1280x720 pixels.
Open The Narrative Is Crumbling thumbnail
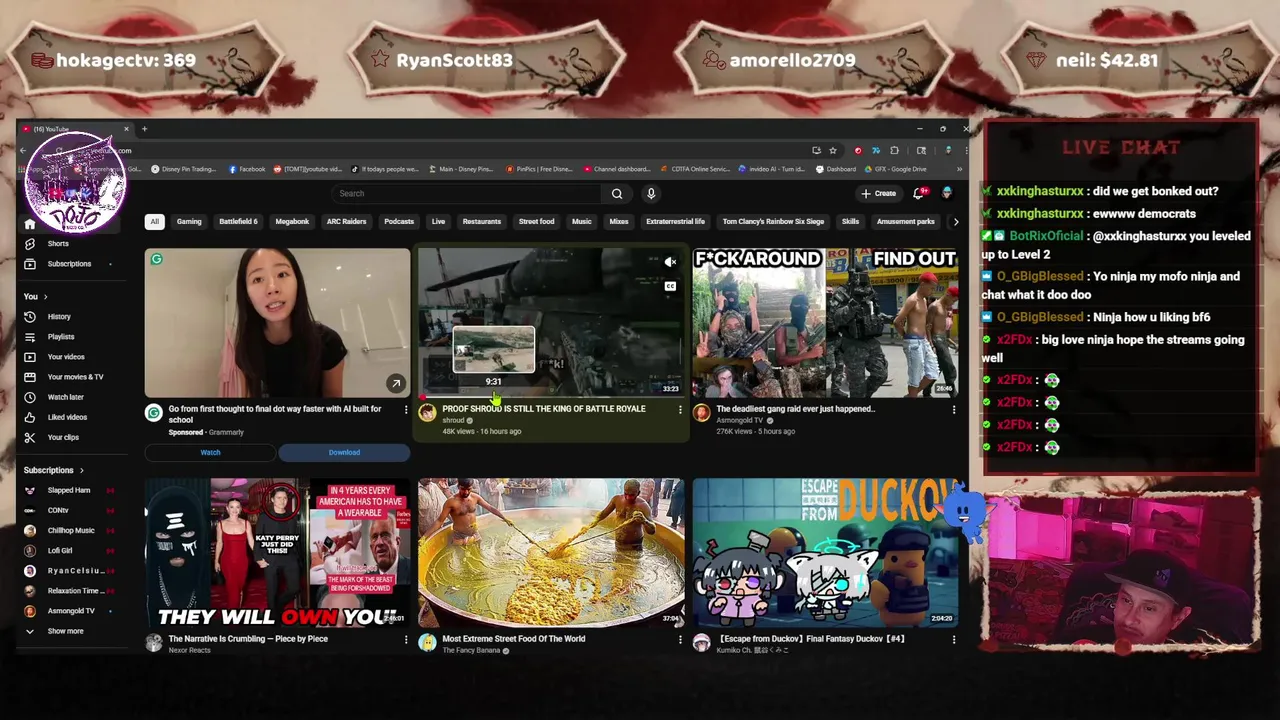coord(277,553)
